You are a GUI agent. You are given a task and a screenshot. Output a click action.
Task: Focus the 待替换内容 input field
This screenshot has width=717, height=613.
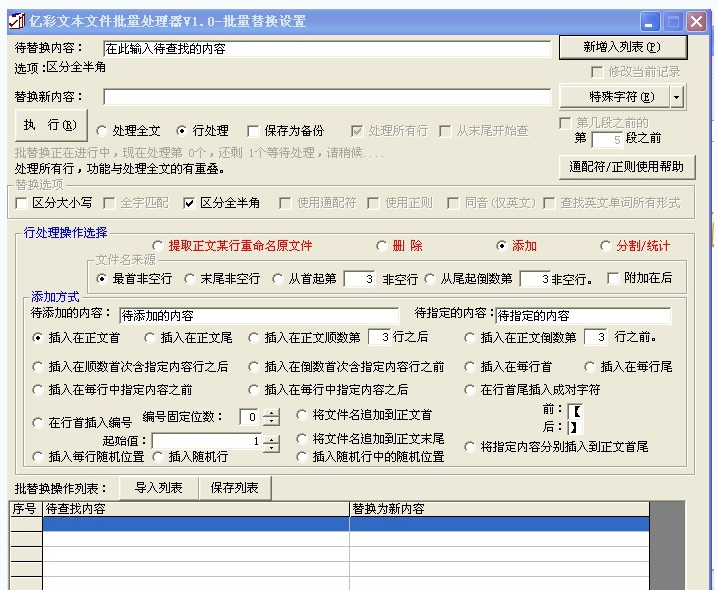coord(327,48)
